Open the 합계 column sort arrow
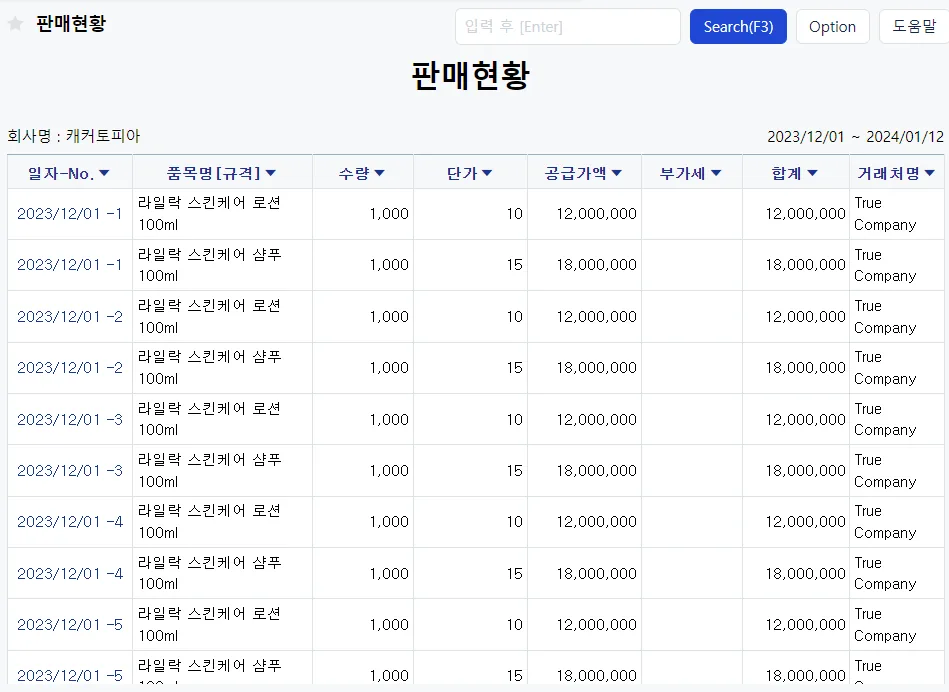This screenshot has height=692, width=949. (813, 174)
